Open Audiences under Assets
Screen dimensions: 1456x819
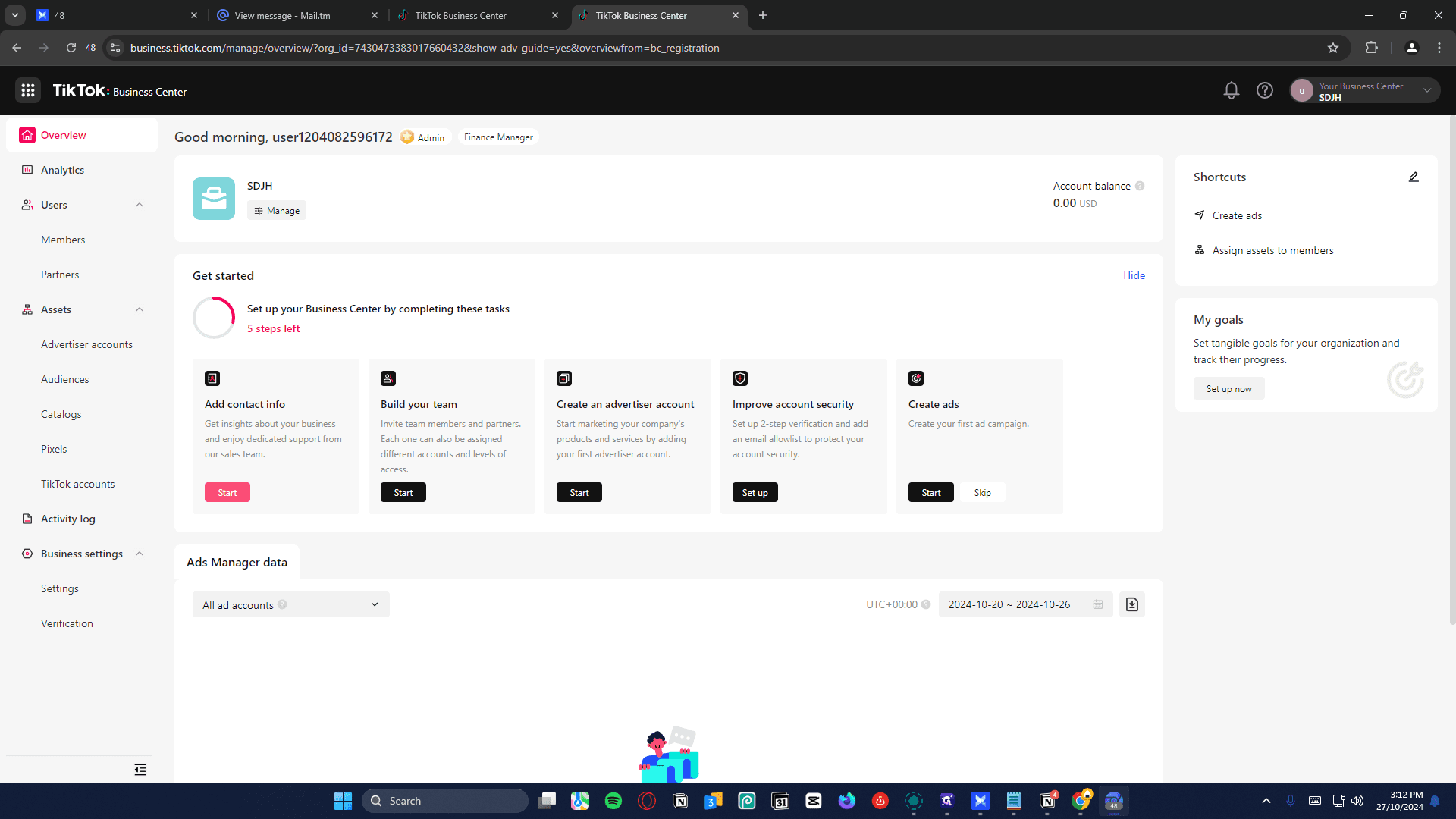click(x=64, y=379)
